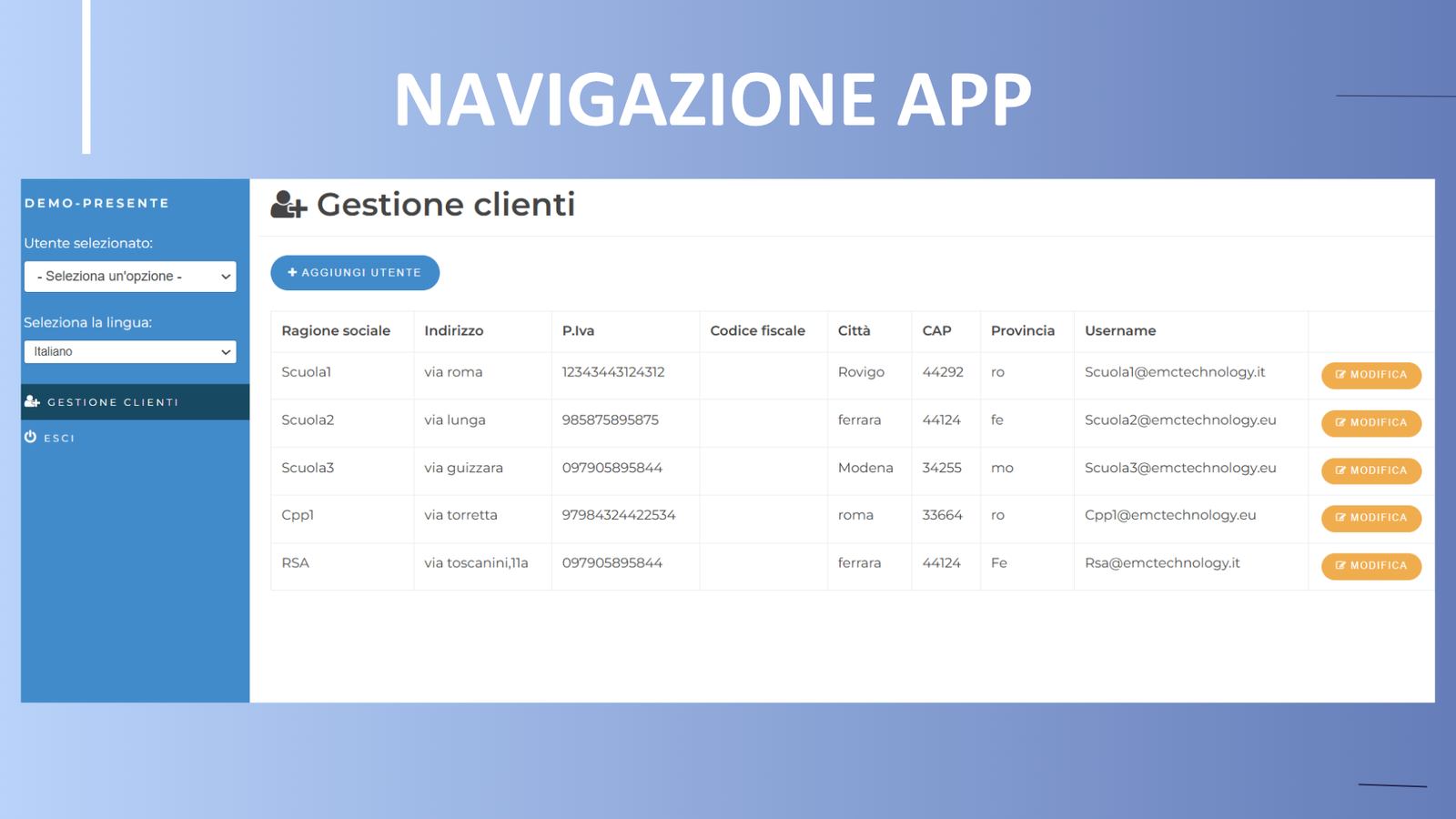Click the user icon in Gestione Clienti sidebar
Screen dimensions: 1456x819
33,401
